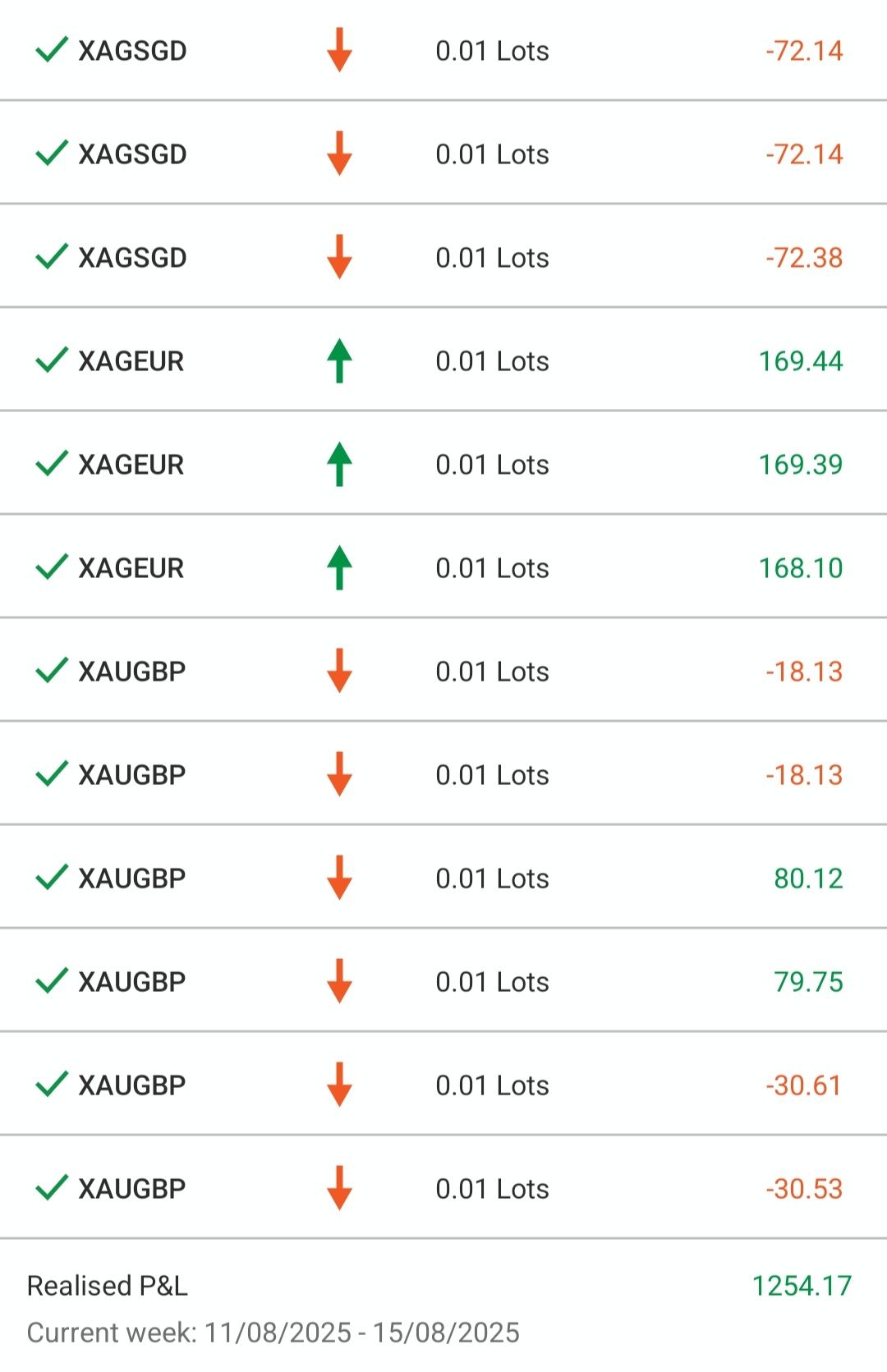Select the XAGEUR symbol on the 169.39 row
Screen dimensions: 887x1372
[x=131, y=465]
